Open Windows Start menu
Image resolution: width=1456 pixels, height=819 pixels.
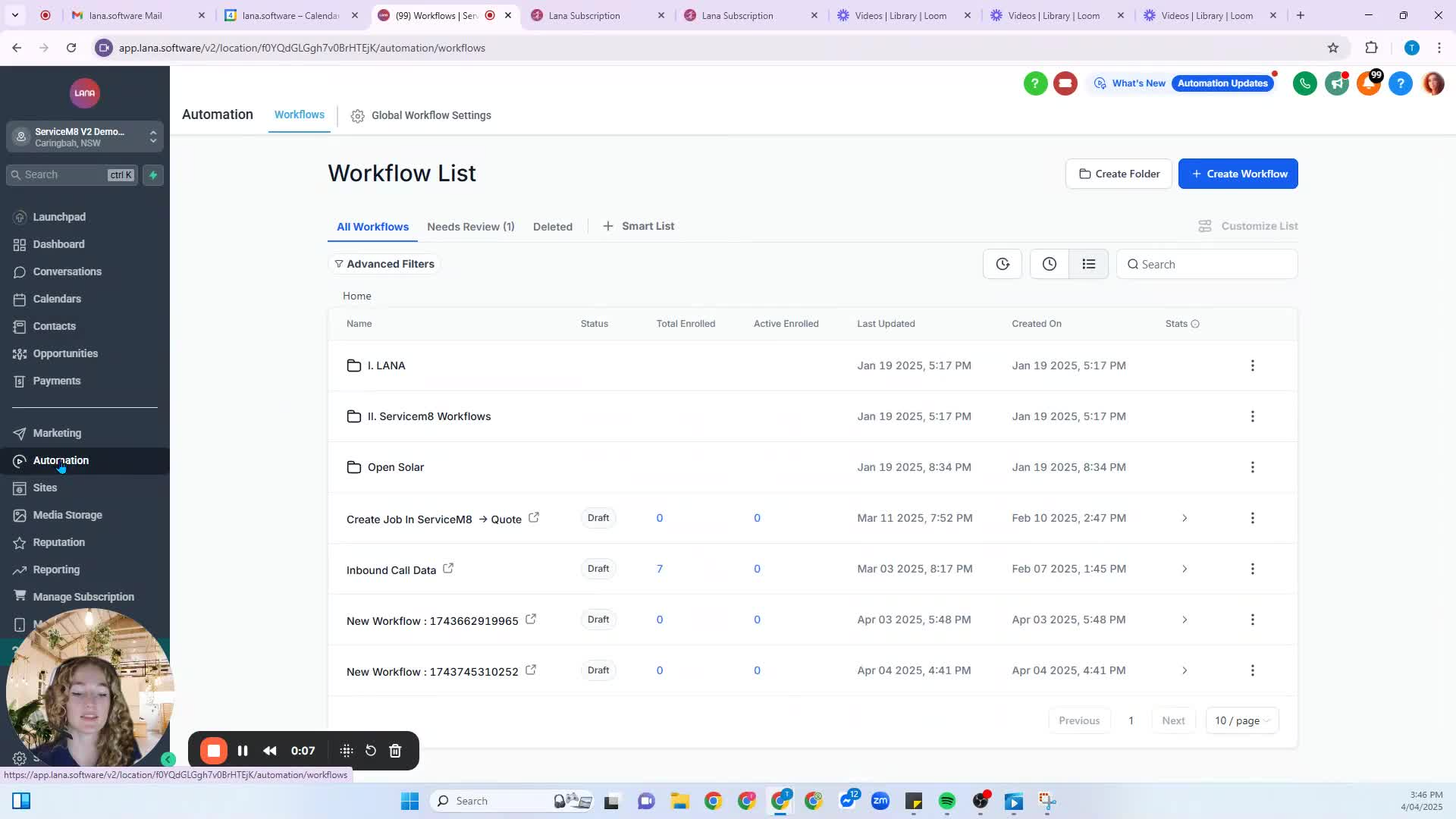tap(409, 801)
